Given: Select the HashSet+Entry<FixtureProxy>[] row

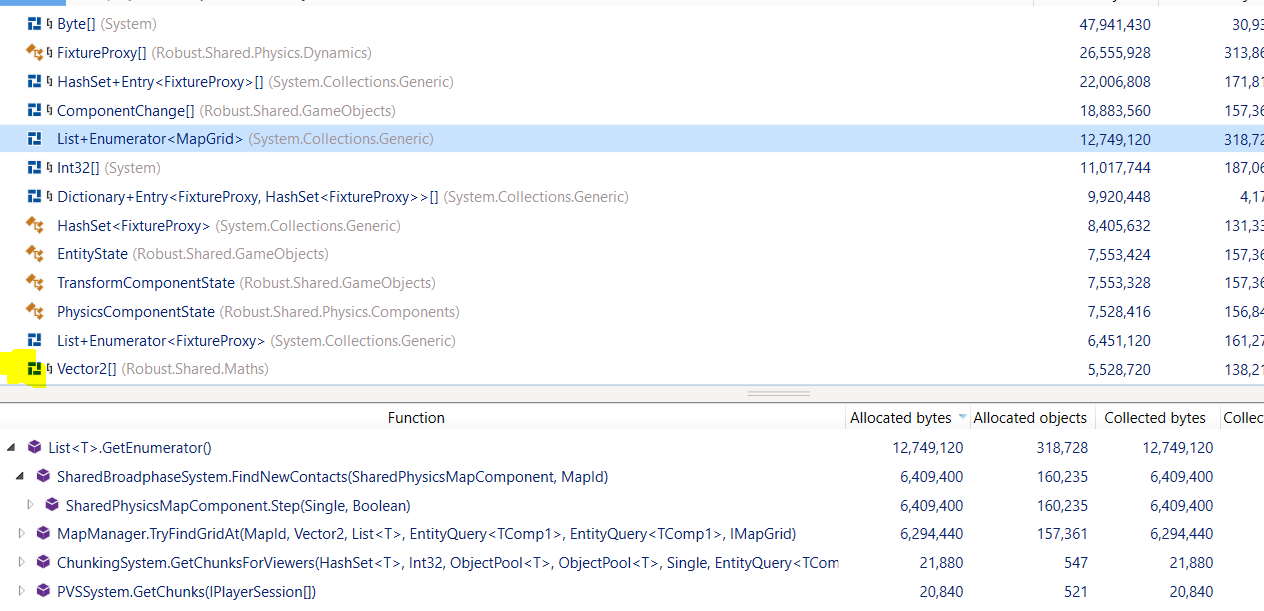Looking at the screenshot, I should pos(632,81).
